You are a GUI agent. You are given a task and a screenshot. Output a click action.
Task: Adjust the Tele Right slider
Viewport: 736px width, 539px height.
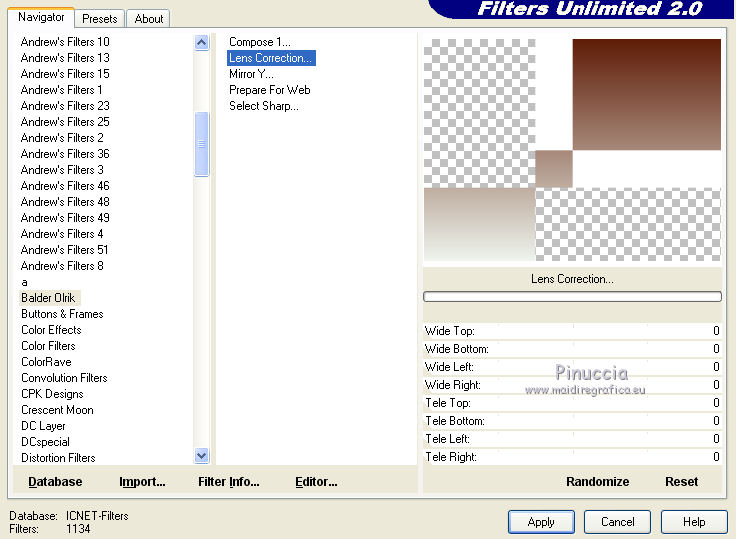coord(572,456)
